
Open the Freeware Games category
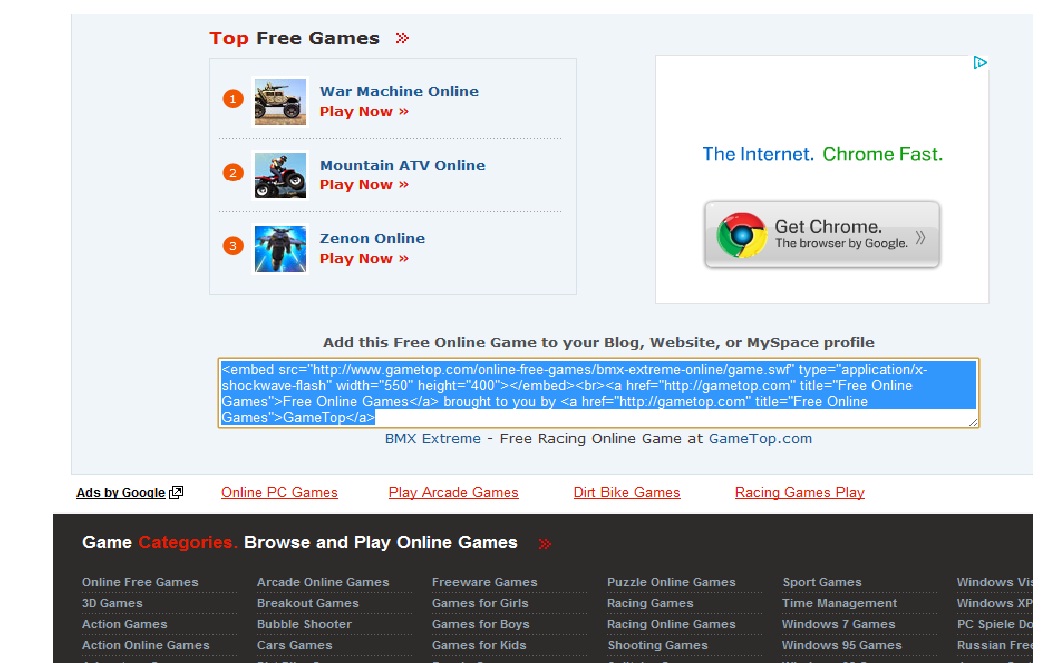484,582
